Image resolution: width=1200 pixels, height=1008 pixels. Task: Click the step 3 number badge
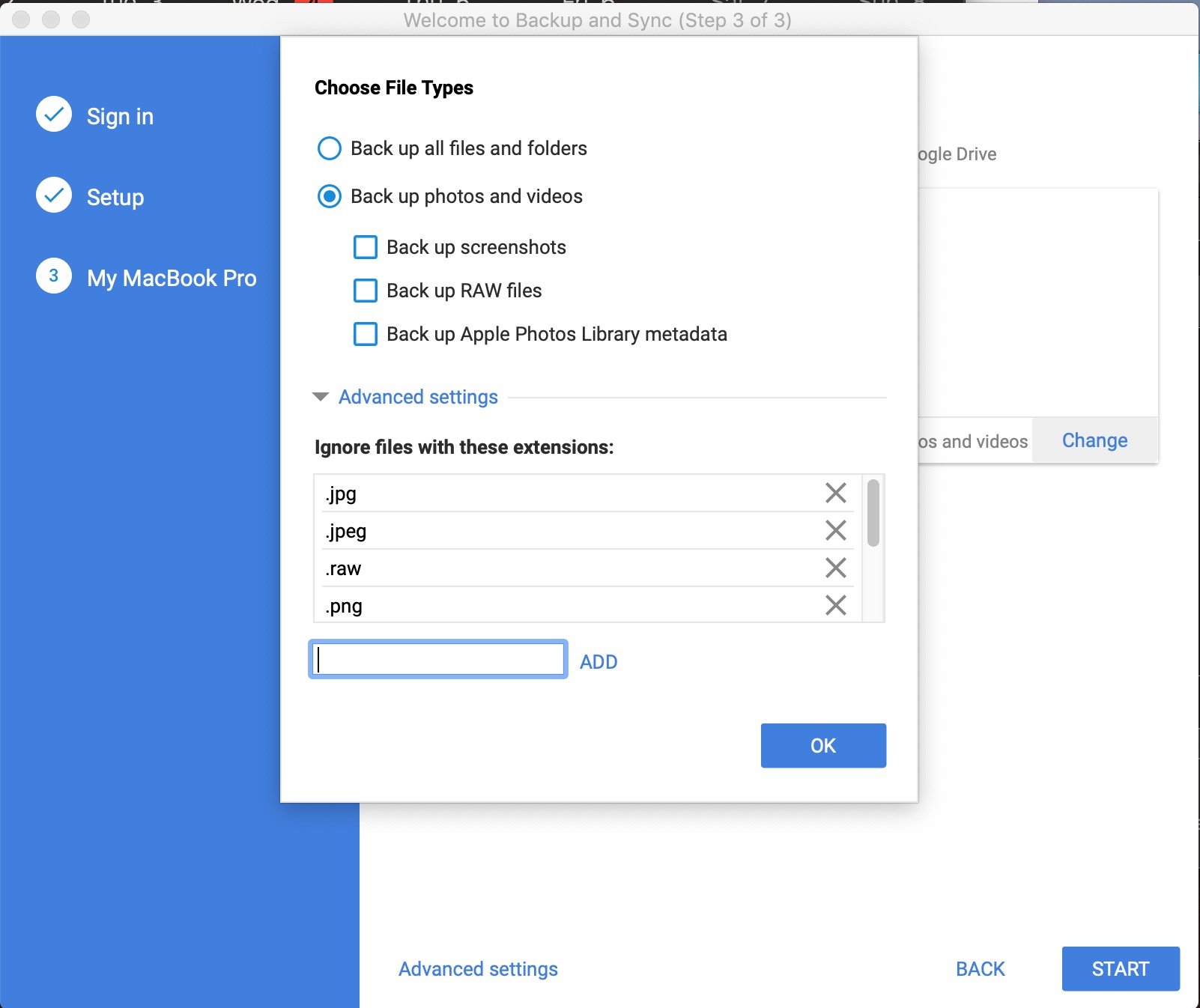pyautogui.click(x=54, y=276)
